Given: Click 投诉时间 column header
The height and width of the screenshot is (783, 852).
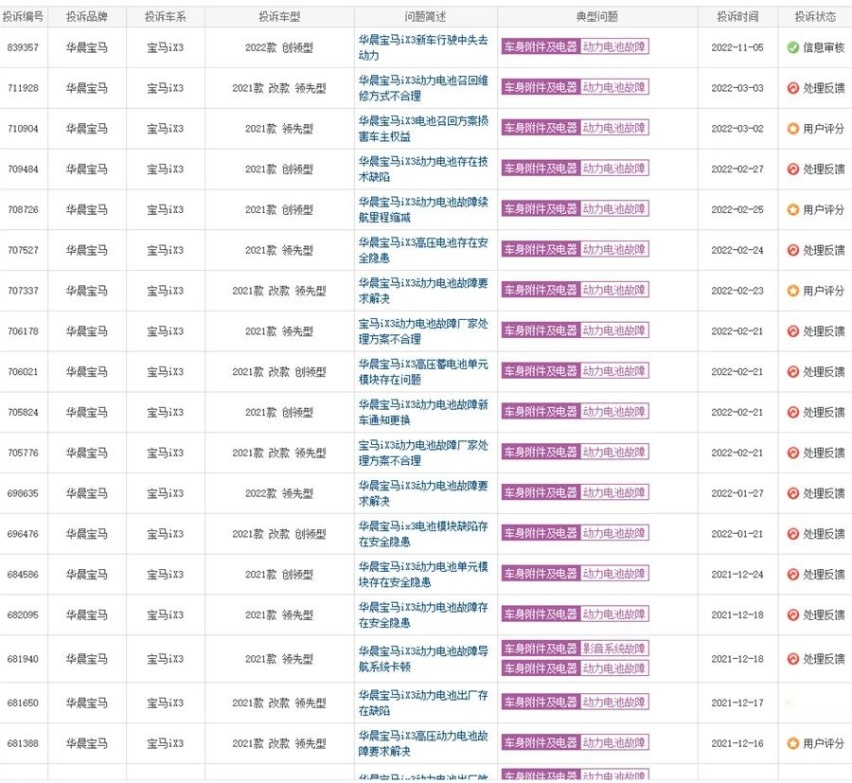Looking at the screenshot, I should coord(737,17).
